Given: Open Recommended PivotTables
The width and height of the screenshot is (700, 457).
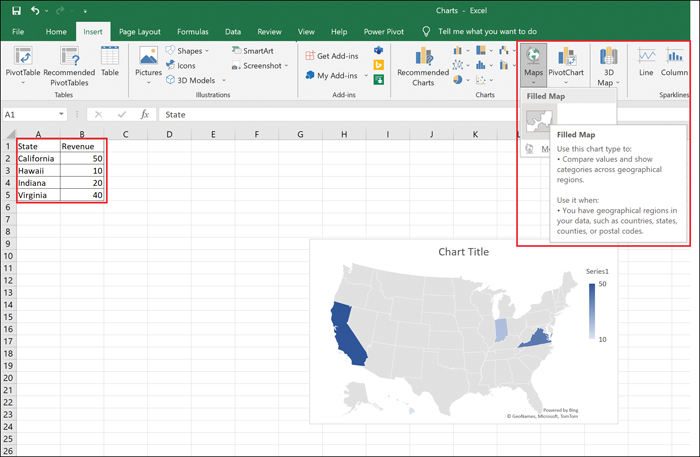Looking at the screenshot, I should [69, 66].
